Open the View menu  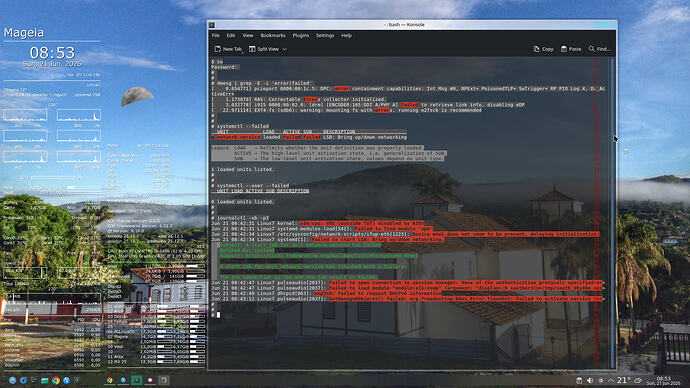(248, 36)
